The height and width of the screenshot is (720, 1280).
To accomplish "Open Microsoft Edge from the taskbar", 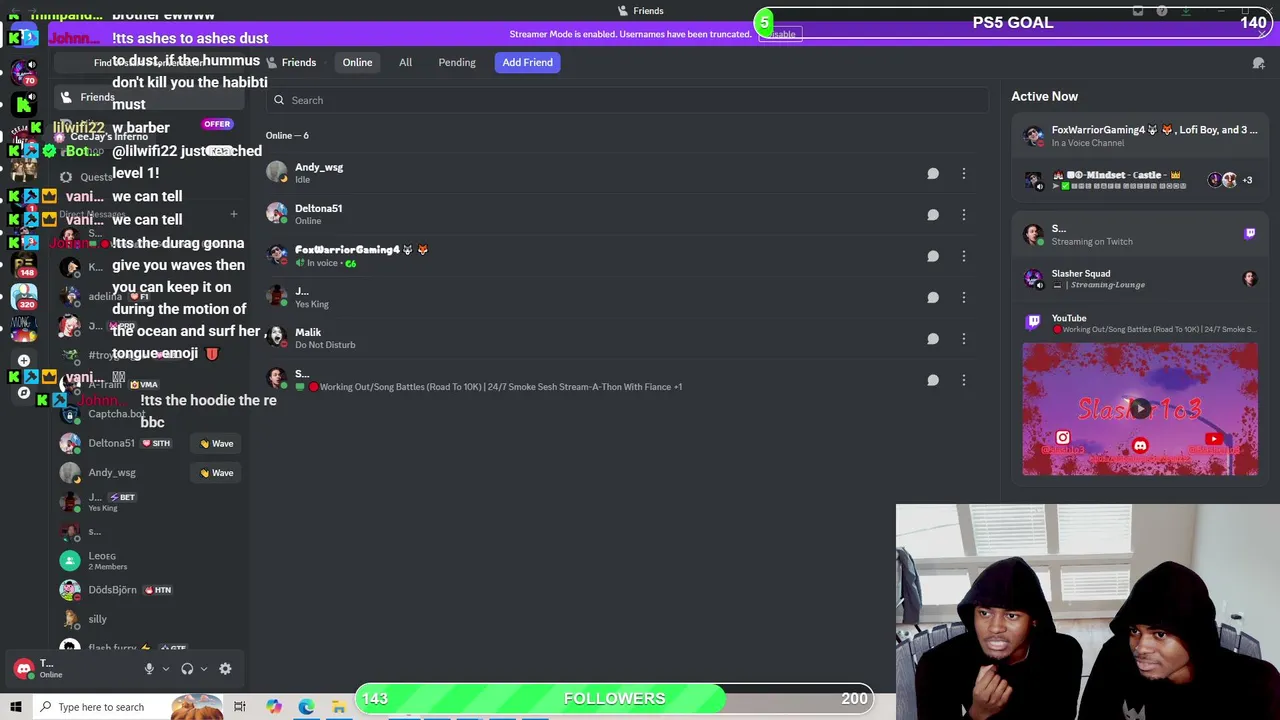I will 306,707.
